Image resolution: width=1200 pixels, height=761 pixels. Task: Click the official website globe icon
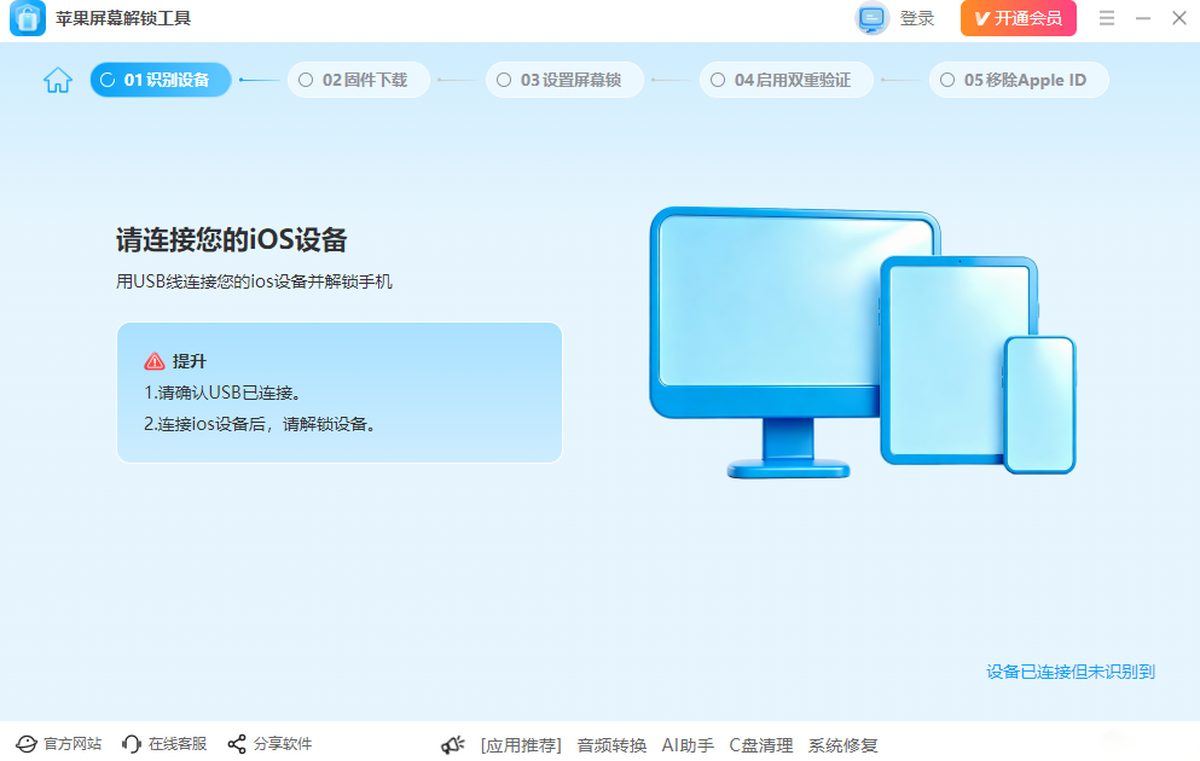pos(26,745)
